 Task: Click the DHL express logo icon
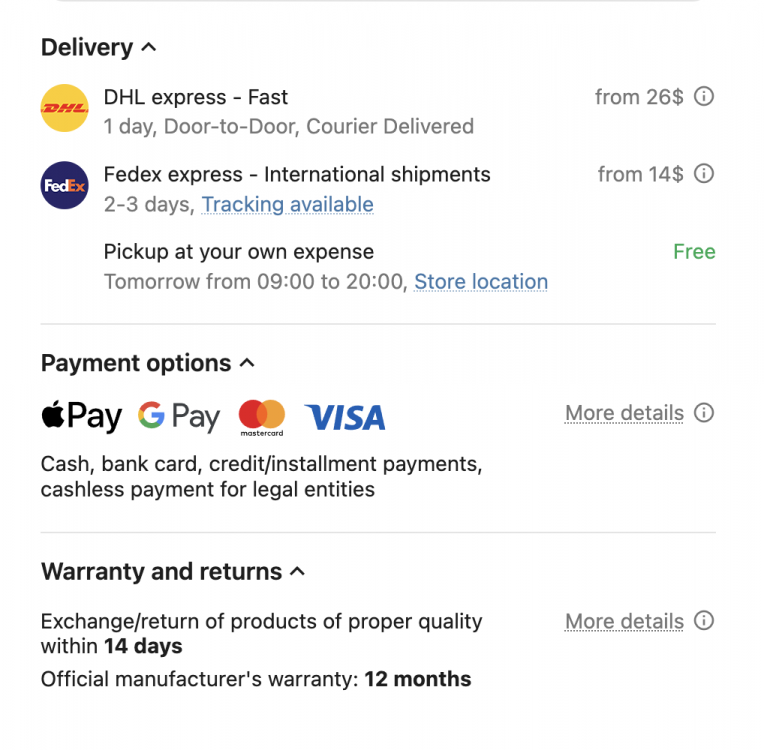click(x=64, y=108)
